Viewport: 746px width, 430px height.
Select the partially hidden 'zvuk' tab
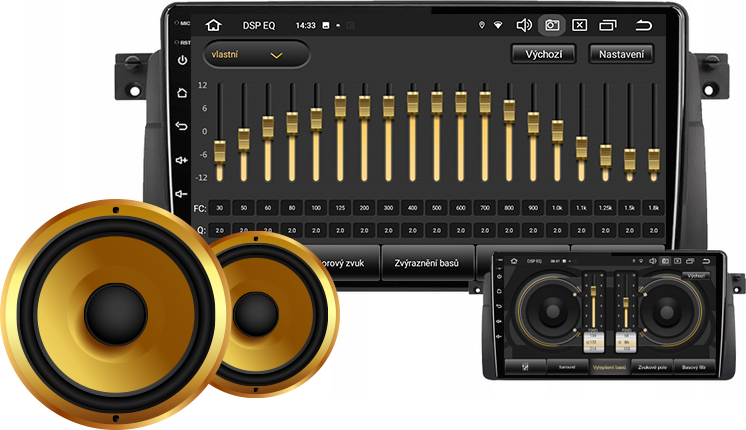[x=344, y=263]
